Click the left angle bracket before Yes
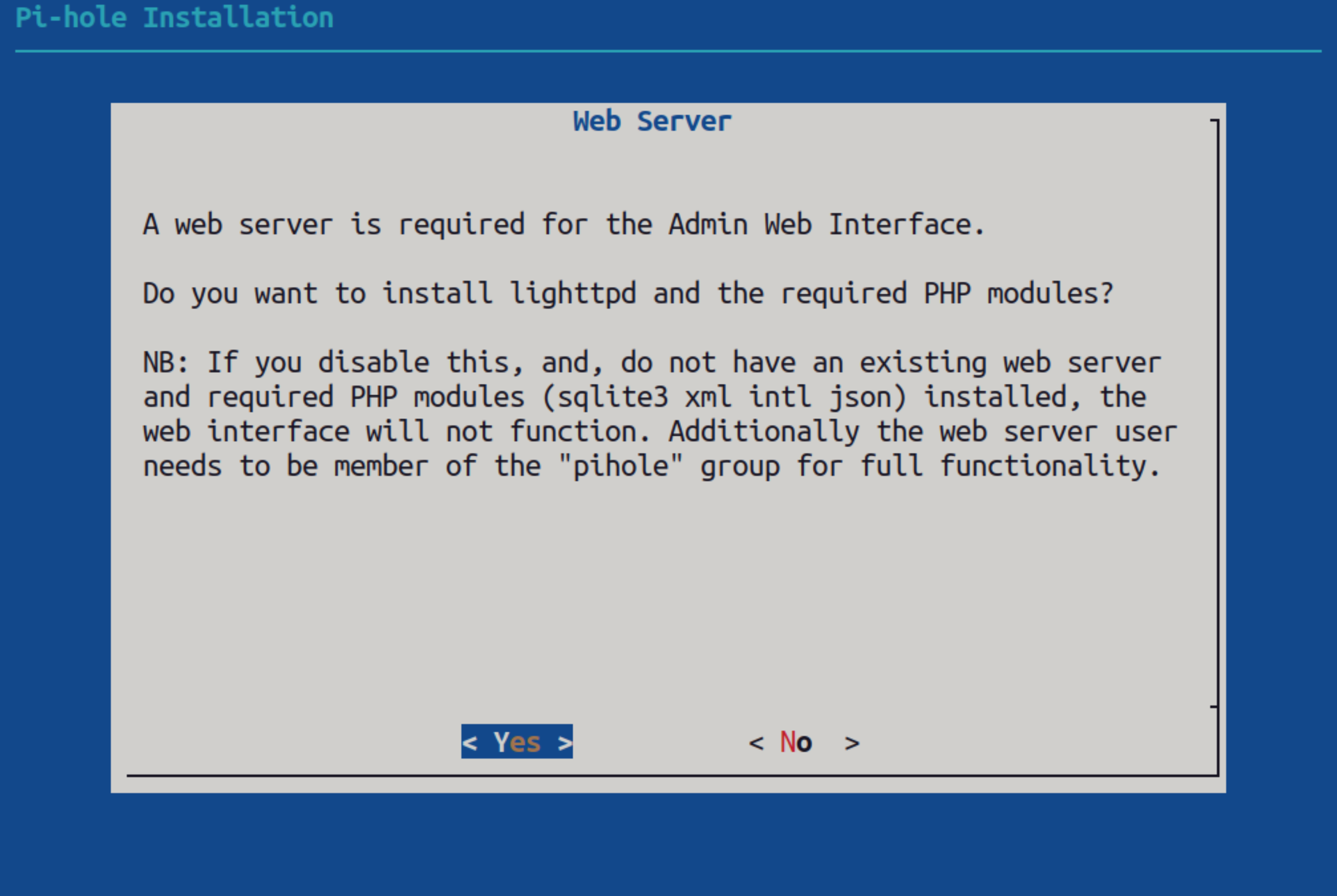Viewport: 1337px width, 896px height. [469, 743]
